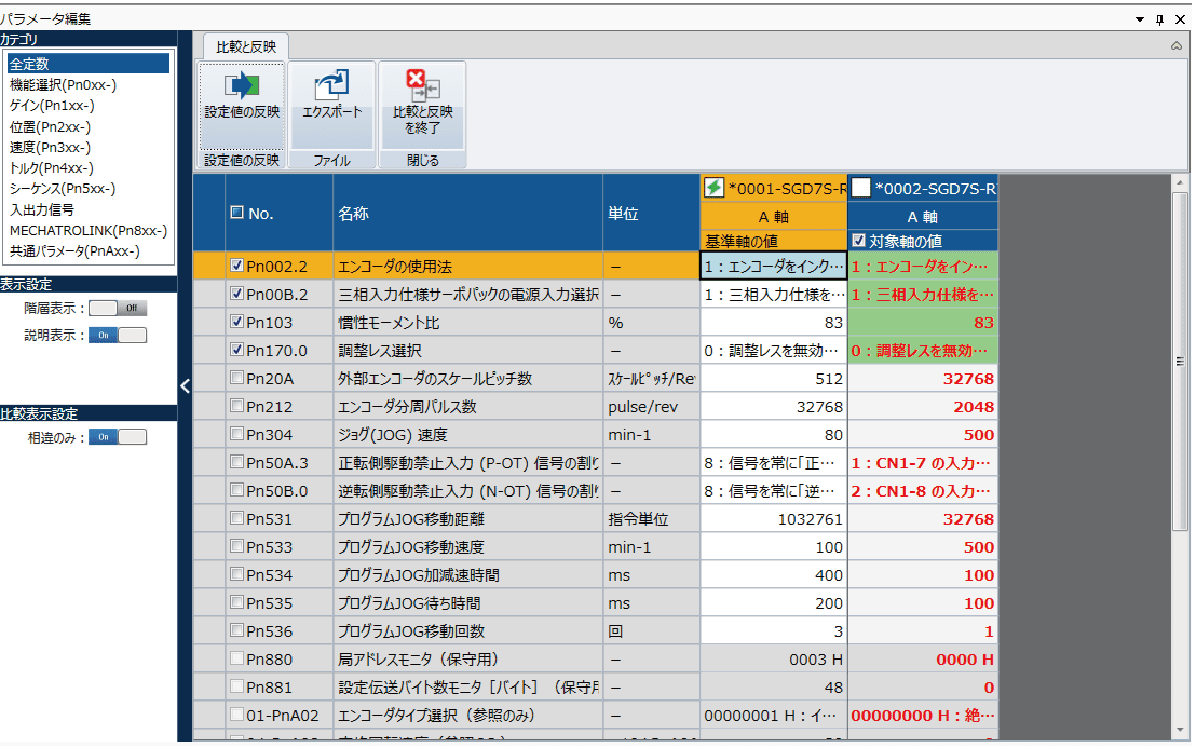The image size is (1192, 746).
Task: Toggle the 階層表示 hierarchy switch
Action: click(x=117, y=308)
